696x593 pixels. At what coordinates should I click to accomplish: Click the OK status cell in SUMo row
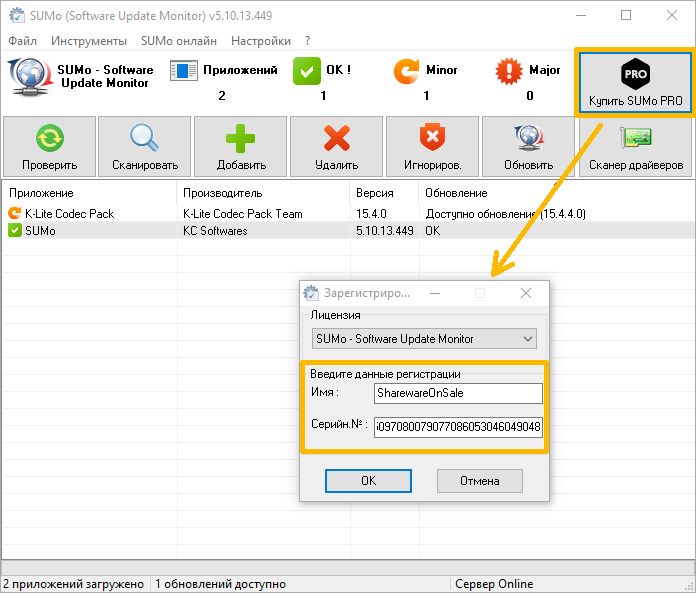[x=432, y=231]
